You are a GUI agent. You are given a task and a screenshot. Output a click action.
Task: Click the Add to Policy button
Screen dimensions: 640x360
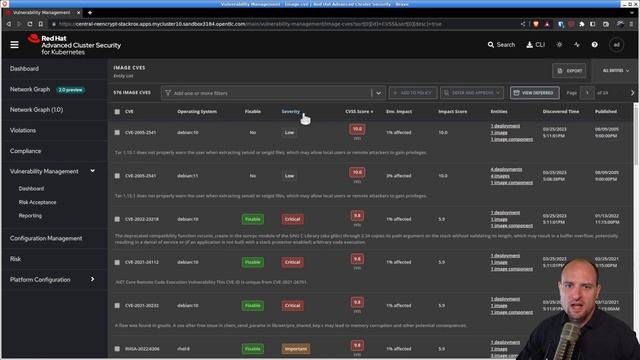point(413,93)
